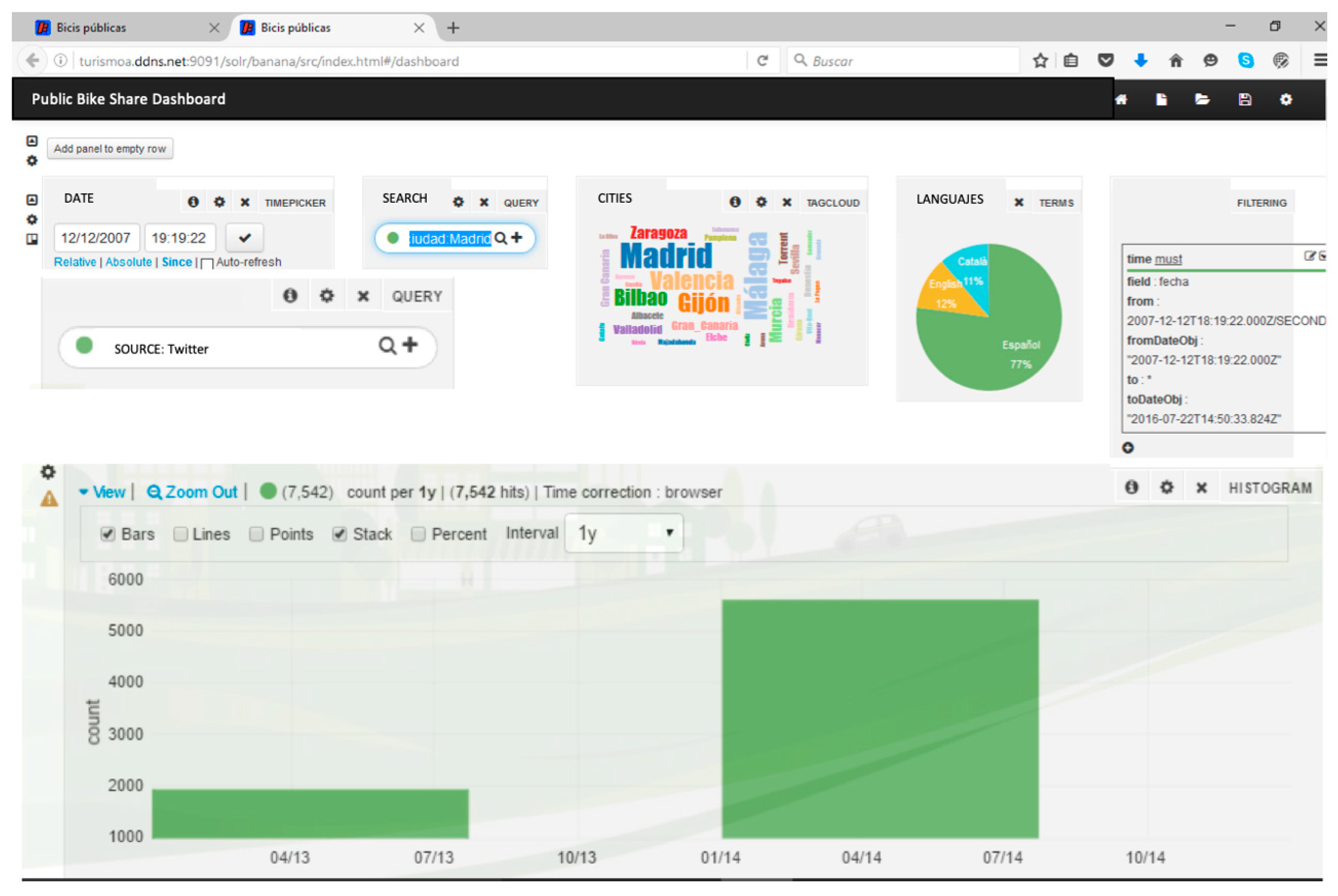The width and height of the screenshot is (1338, 896).
Task: Collapse the DATE row toggle
Action: (x=32, y=200)
